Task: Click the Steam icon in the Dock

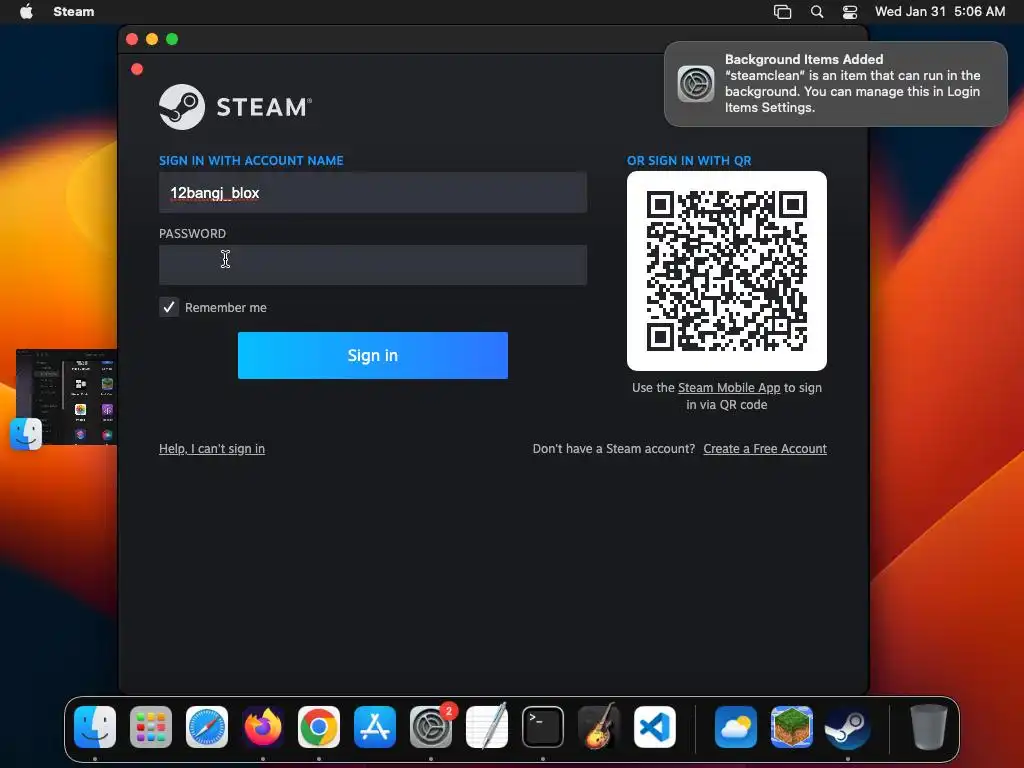Action: pyautogui.click(x=848, y=727)
